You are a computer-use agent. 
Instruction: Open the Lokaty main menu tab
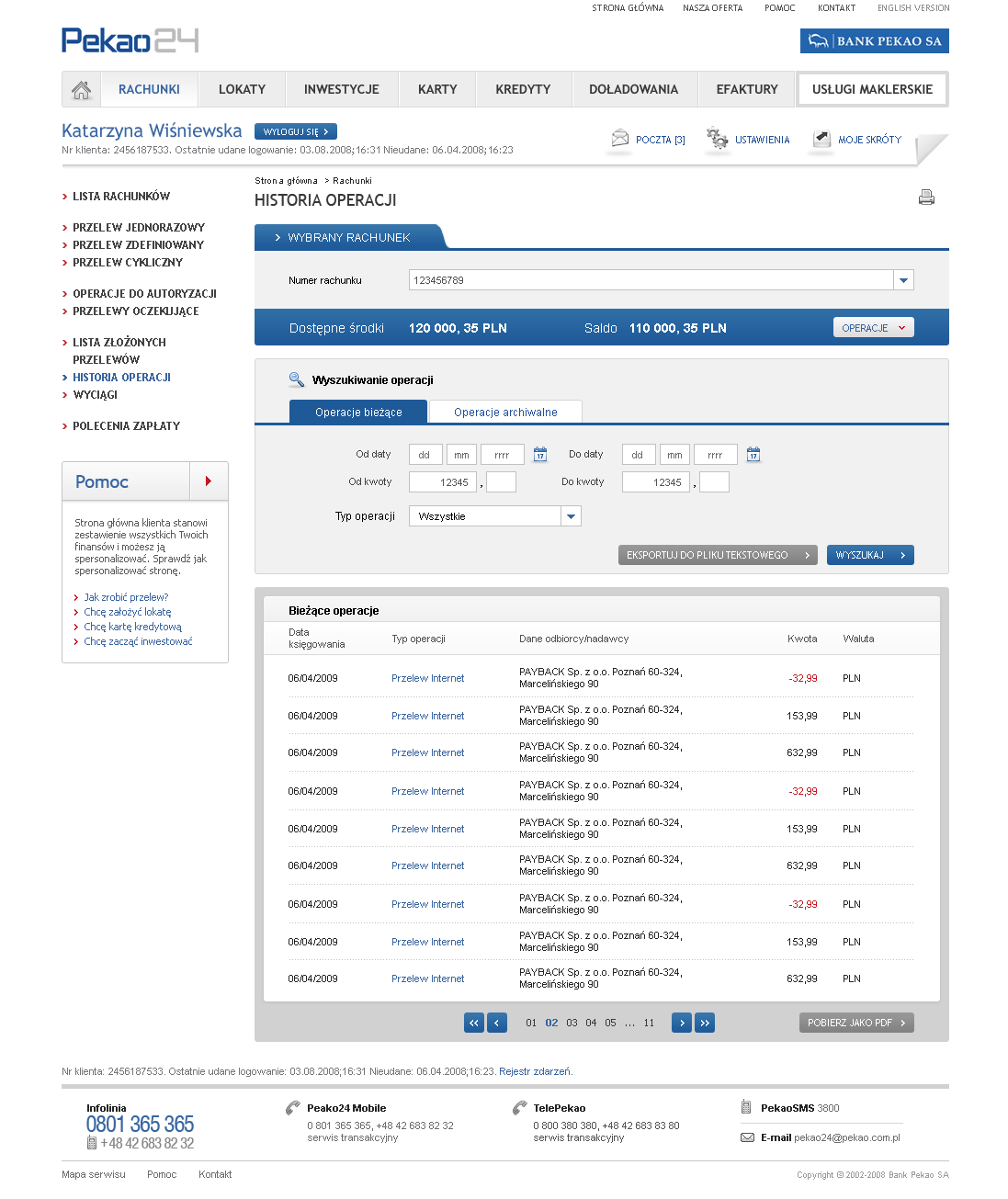[x=242, y=90]
